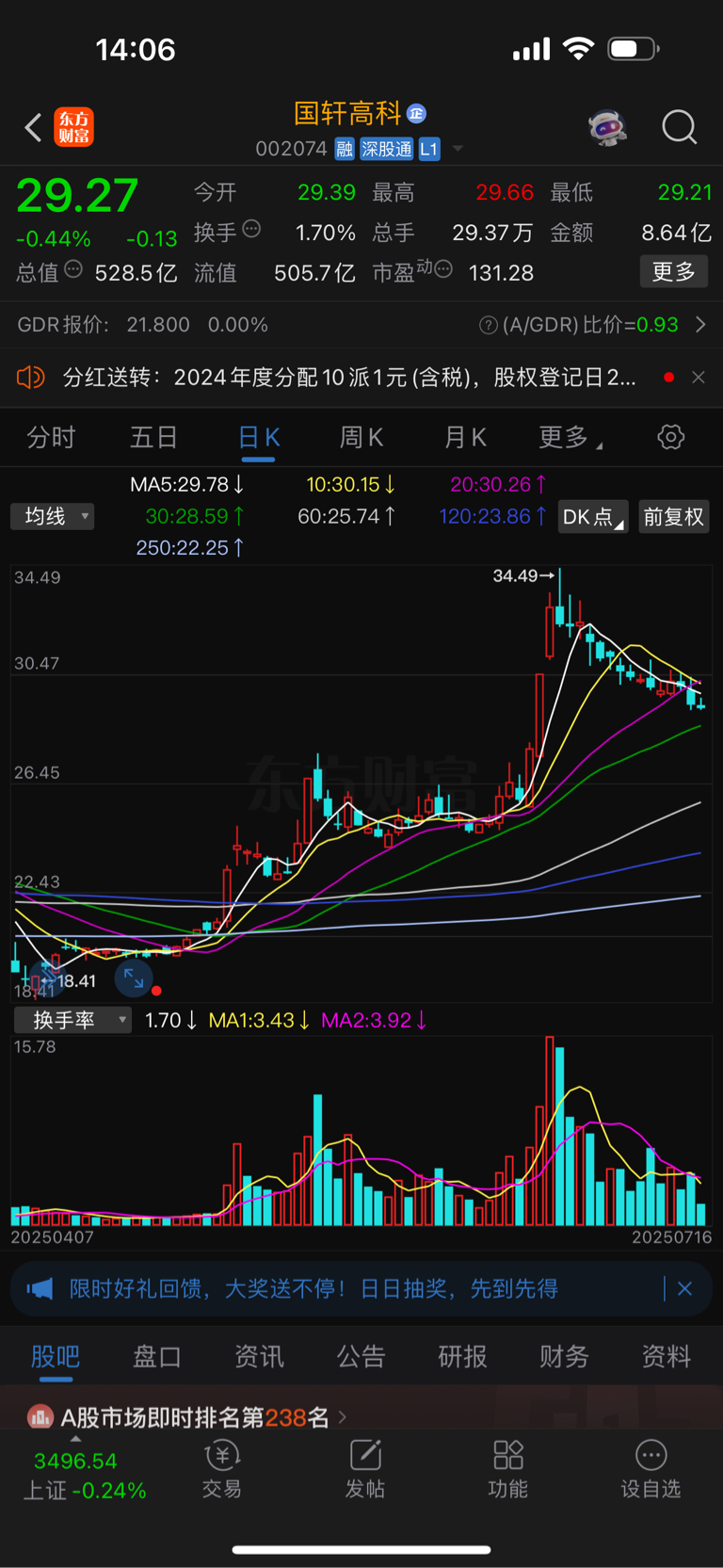Tap the ranking chart icon

(40, 1417)
